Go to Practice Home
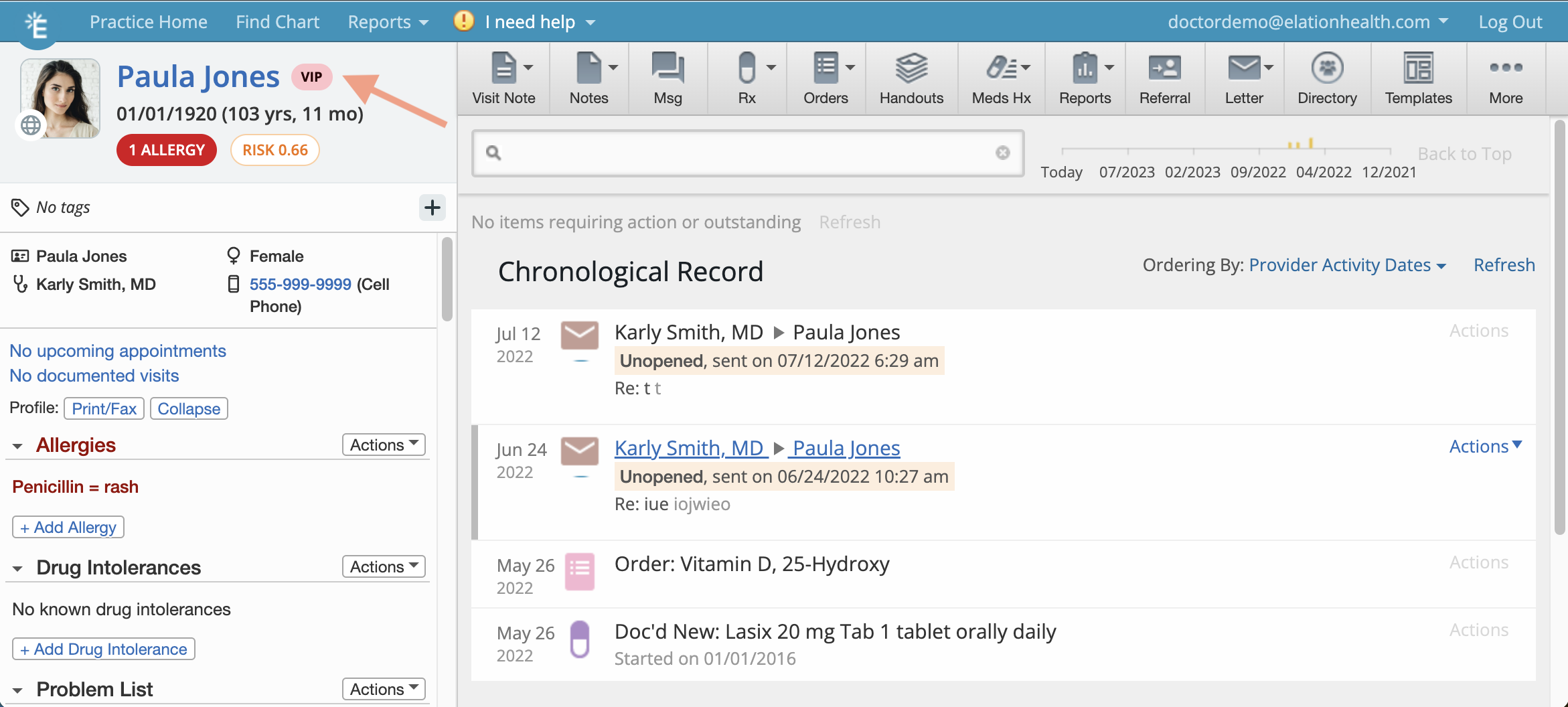The height and width of the screenshot is (707, 1568). click(x=148, y=22)
